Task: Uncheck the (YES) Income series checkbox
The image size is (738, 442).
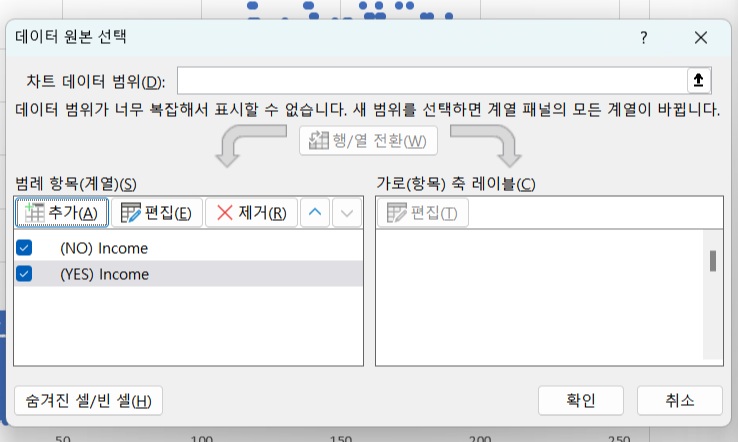Action: pos(24,273)
